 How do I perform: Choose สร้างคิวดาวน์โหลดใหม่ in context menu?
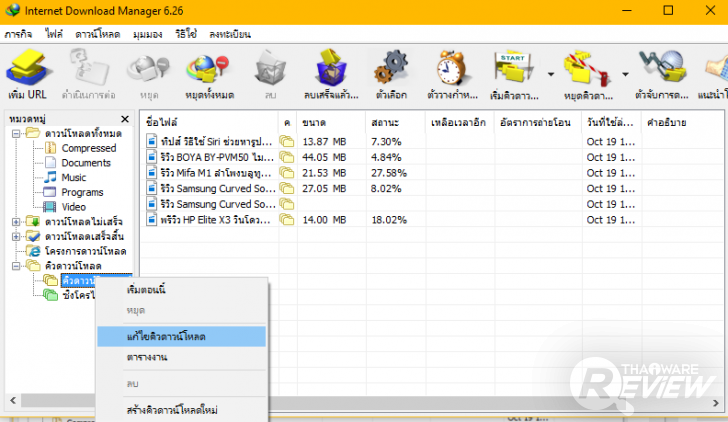(182, 410)
